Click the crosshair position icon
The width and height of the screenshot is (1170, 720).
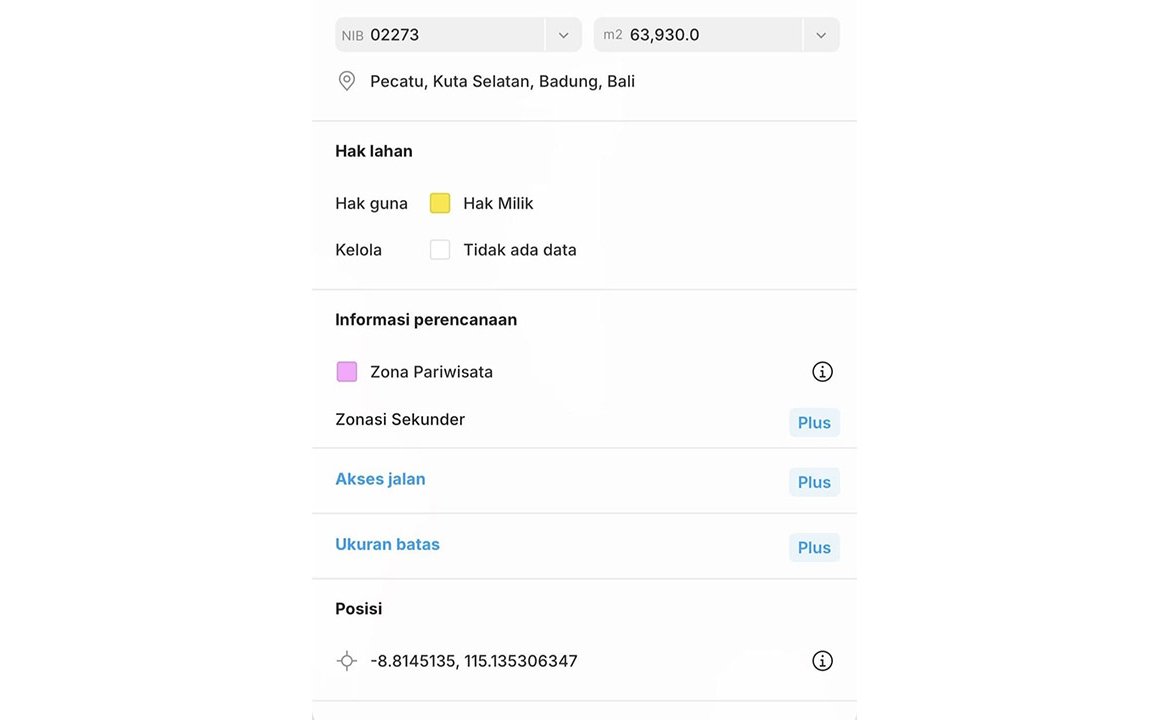[x=347, y=661]
